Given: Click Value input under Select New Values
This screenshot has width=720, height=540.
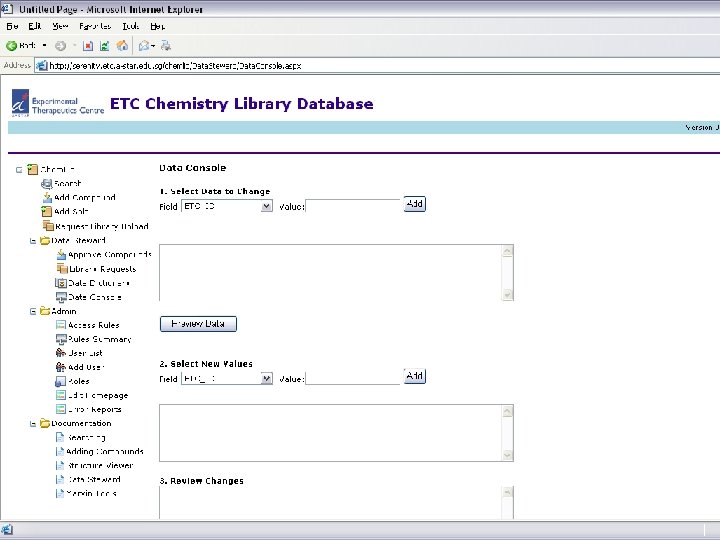Looking at the screenshot, I should 353,378.
